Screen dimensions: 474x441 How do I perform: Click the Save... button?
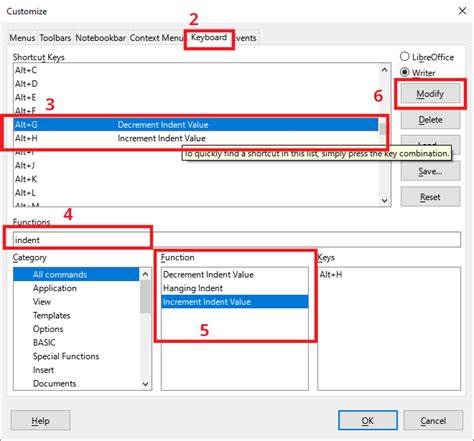point(430,171)
